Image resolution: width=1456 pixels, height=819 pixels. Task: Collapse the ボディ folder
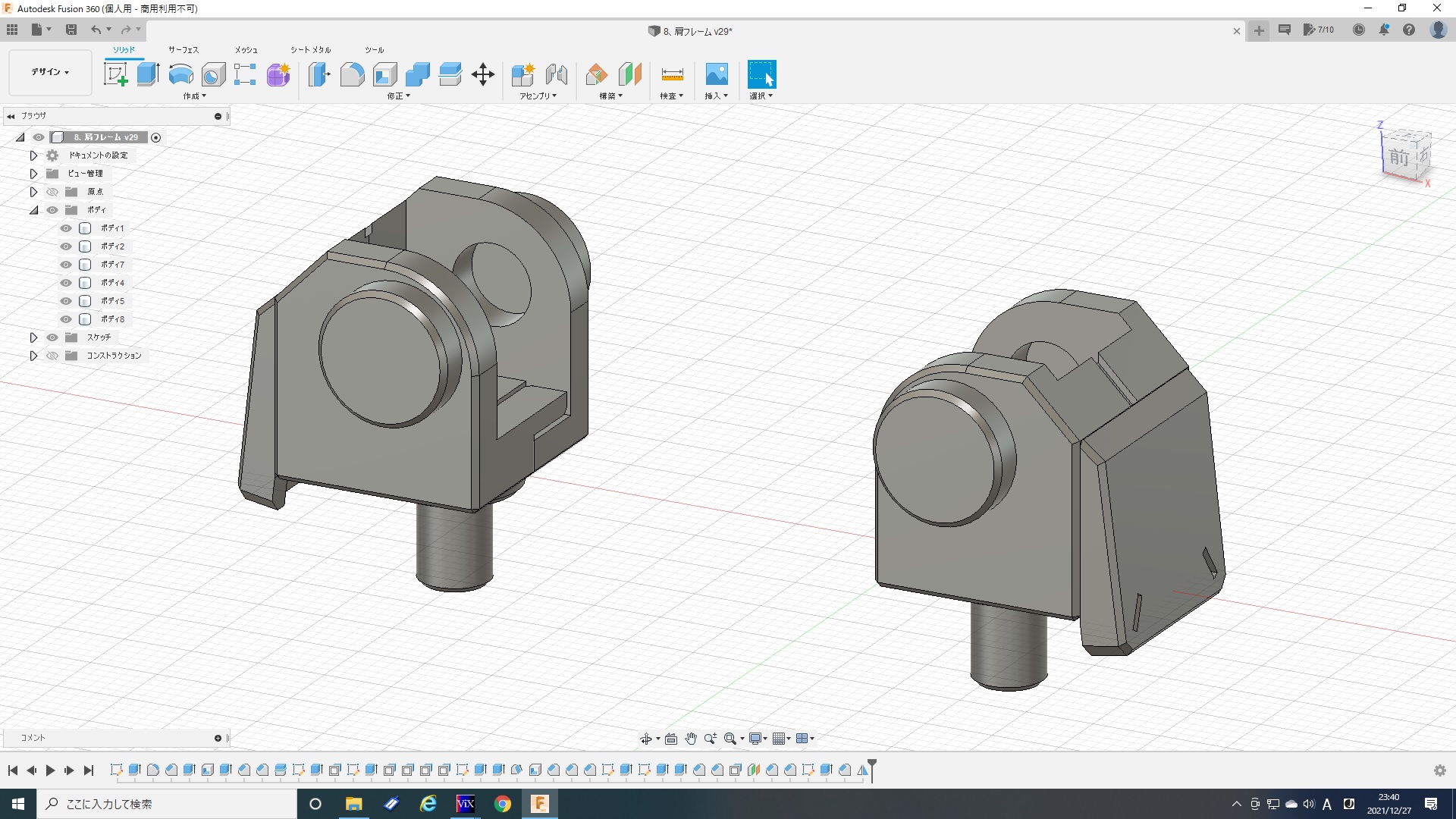tap(33, 210)
